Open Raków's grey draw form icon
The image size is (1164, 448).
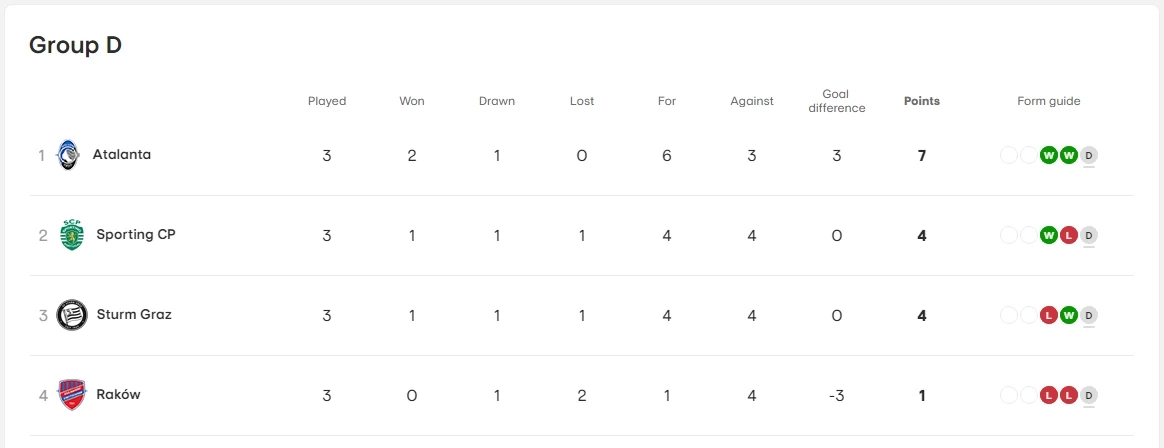pyautogui.click(x=1089, y=395)
